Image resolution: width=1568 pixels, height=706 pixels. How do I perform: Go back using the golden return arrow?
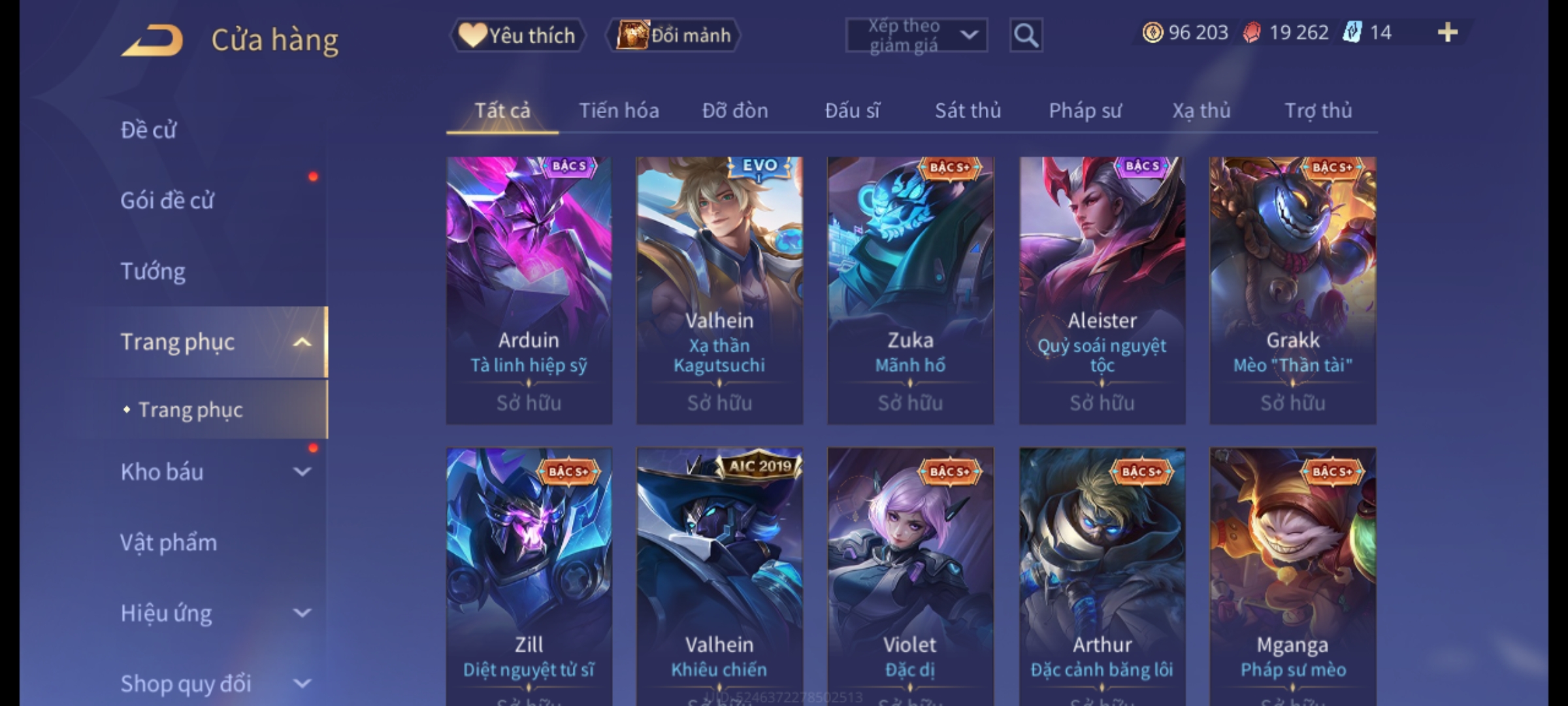point(152,41)
